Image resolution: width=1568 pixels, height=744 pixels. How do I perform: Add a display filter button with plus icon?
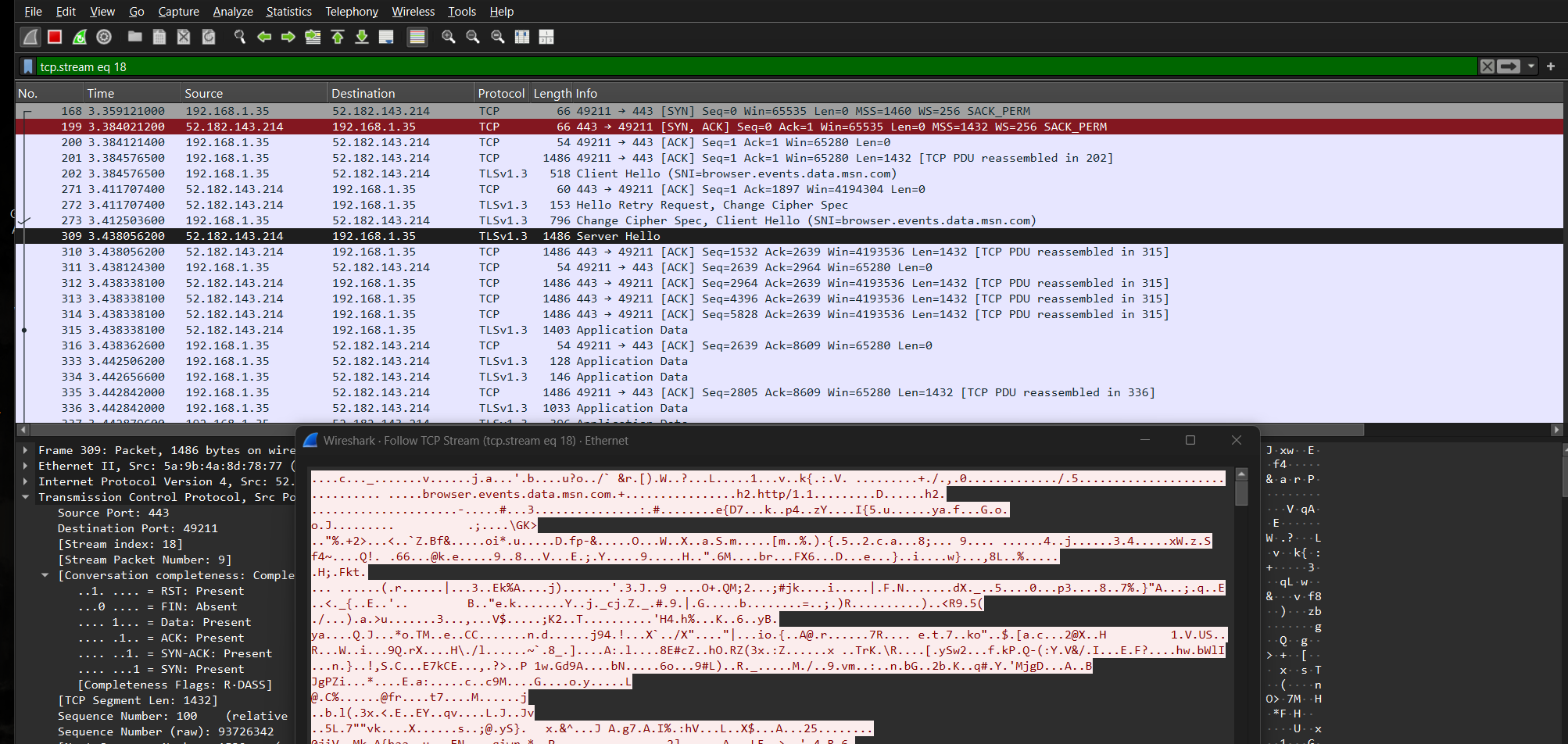click(1551, 66)
